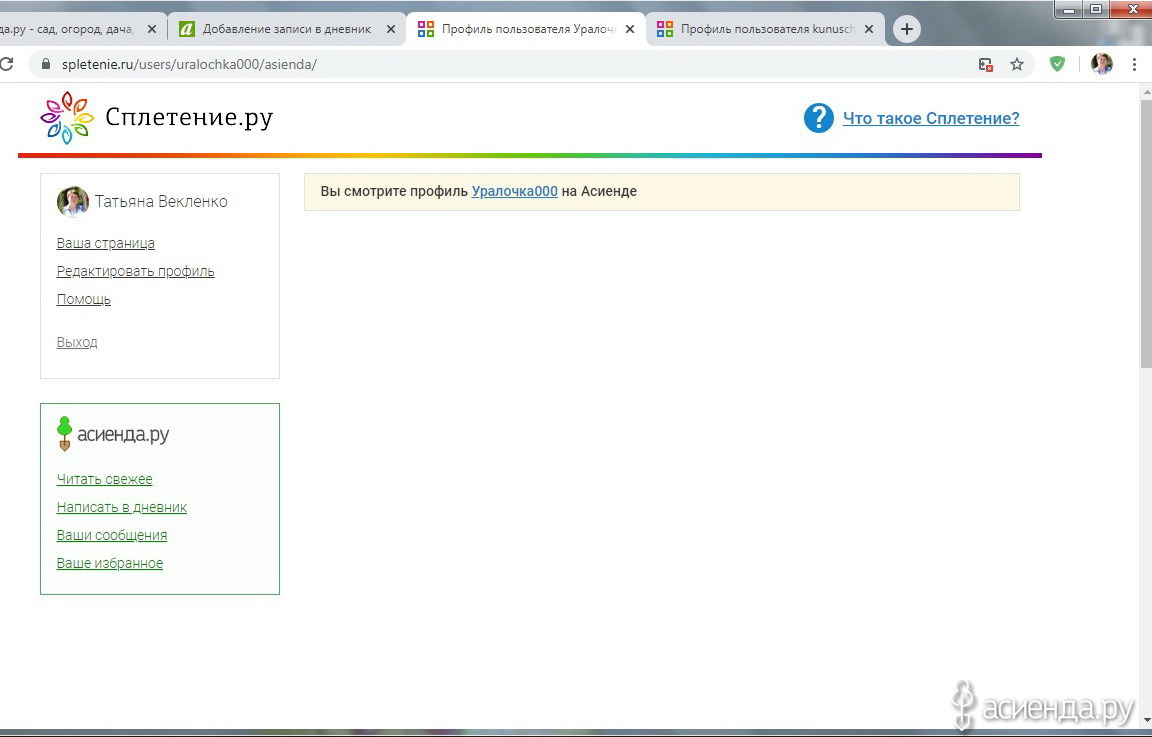Click the асиенда.ру tree logo icon
Image resolution: width=1152 pixels, height=737 pixels.
(65, 434)
